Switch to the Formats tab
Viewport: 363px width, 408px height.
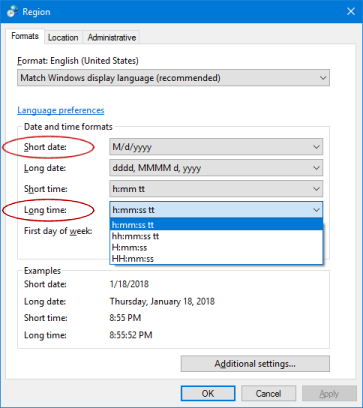(25, 36)
